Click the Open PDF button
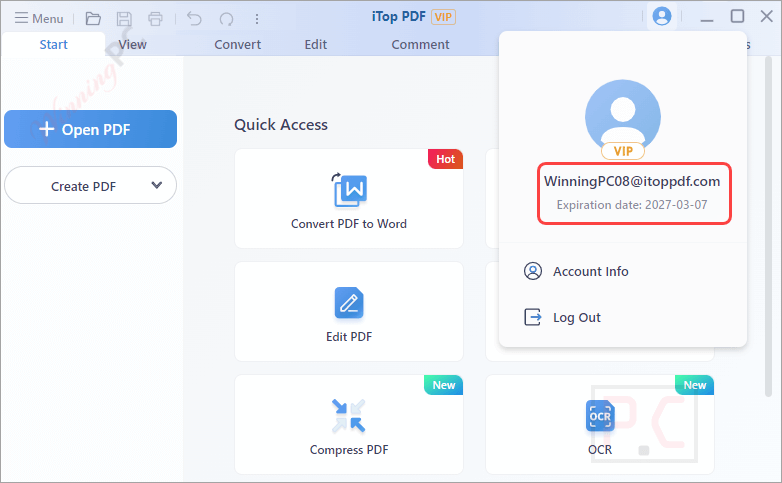782x483 pixels. pos(90,129)
